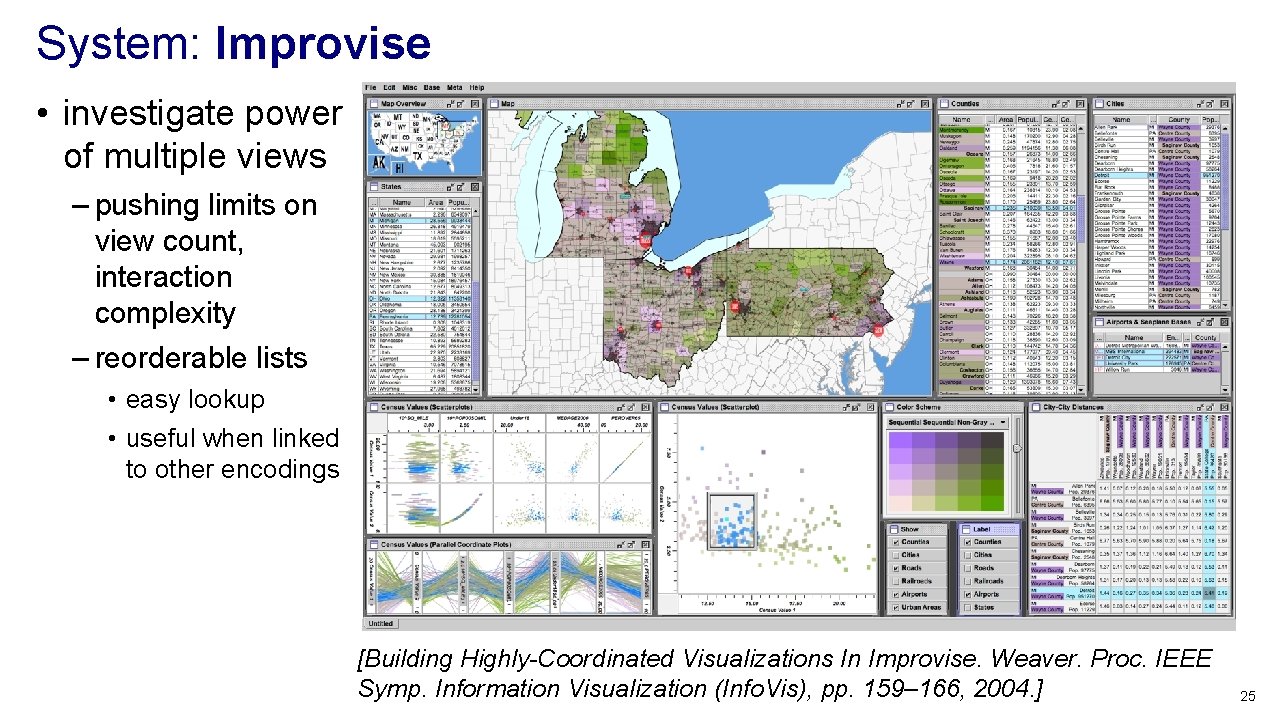This screenshot has height=720, width=1280.
Task: Click the Counties window's frame icon
Action: pos(943,103)
